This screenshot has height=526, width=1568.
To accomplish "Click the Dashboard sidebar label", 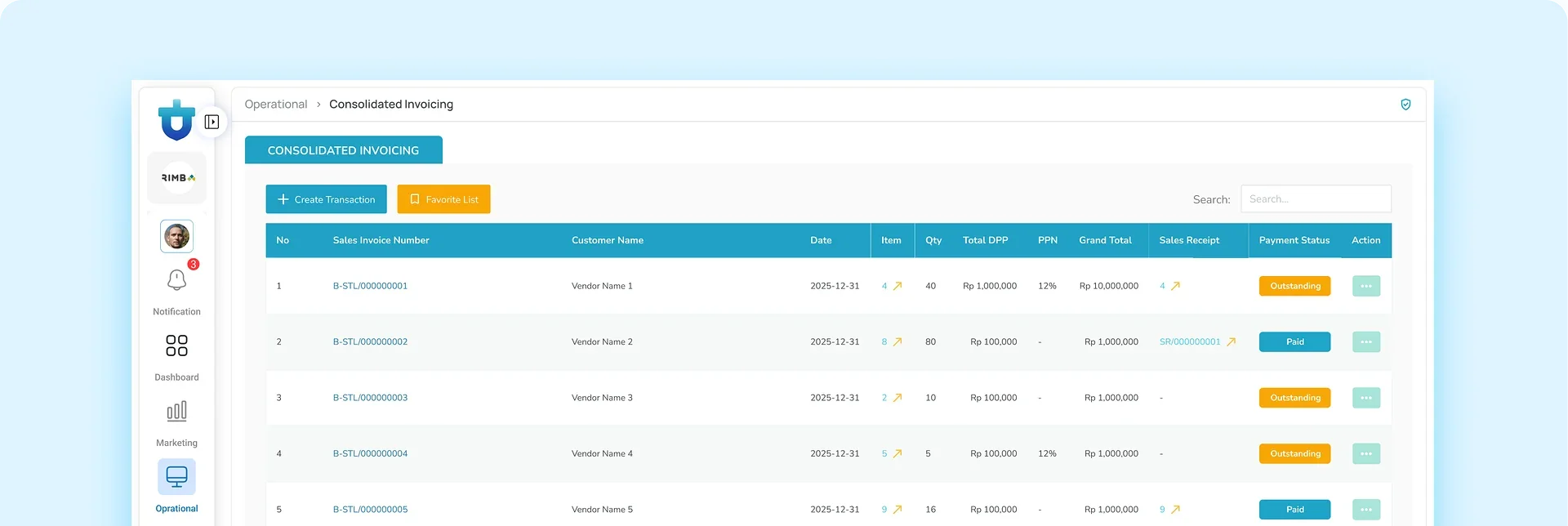I will 176,377.
